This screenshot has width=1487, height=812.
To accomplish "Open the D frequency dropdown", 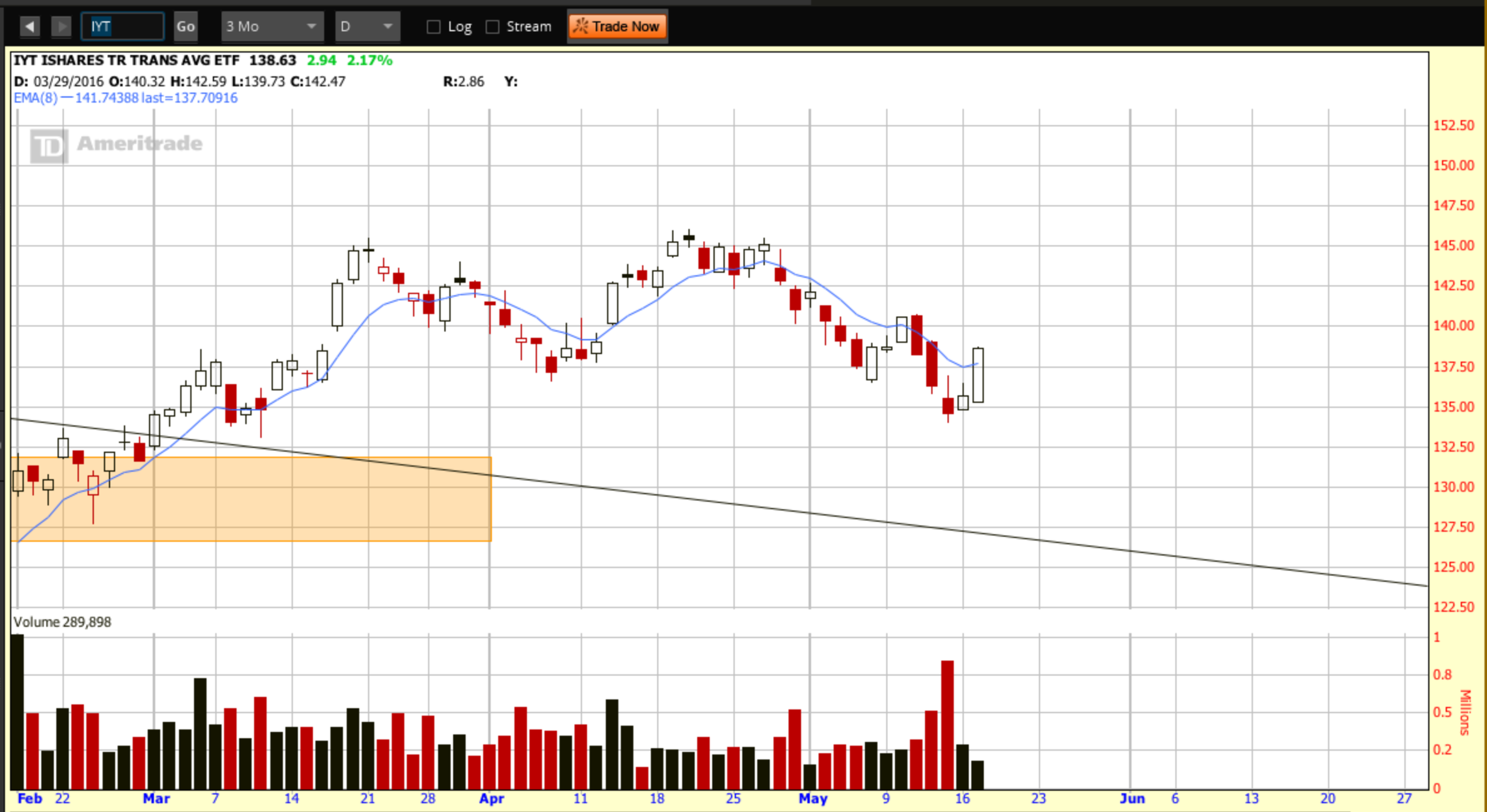I will pyautogui.click(x=367, y=26).
